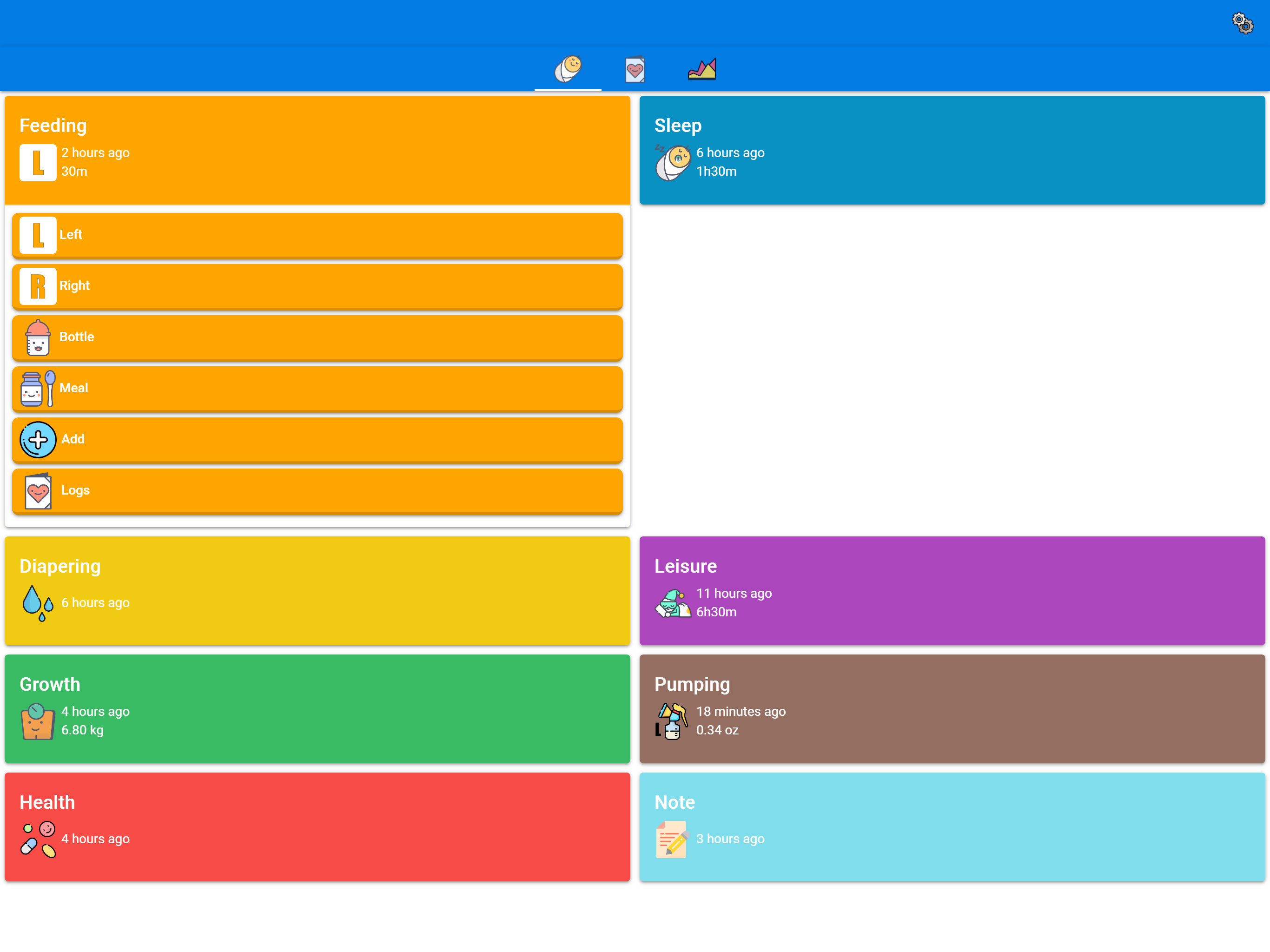Switch to baby dashboard tab
This screenshot has height=952, width=1270.
tap(567, 69)
